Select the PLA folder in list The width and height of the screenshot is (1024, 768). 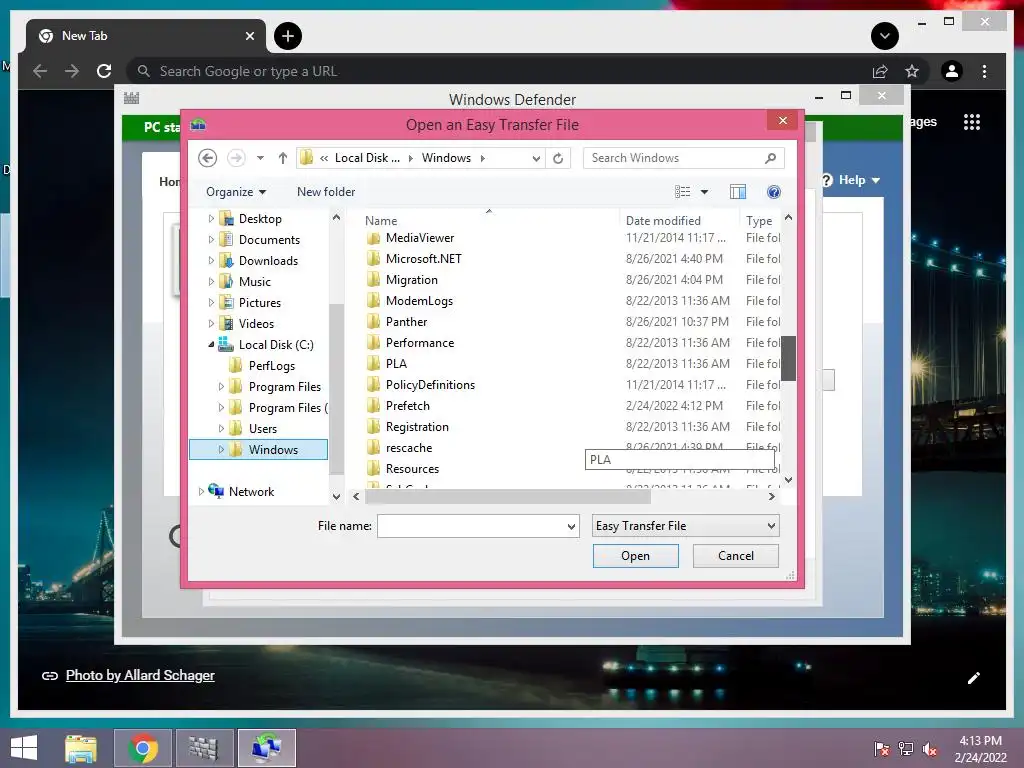(396, 363)
